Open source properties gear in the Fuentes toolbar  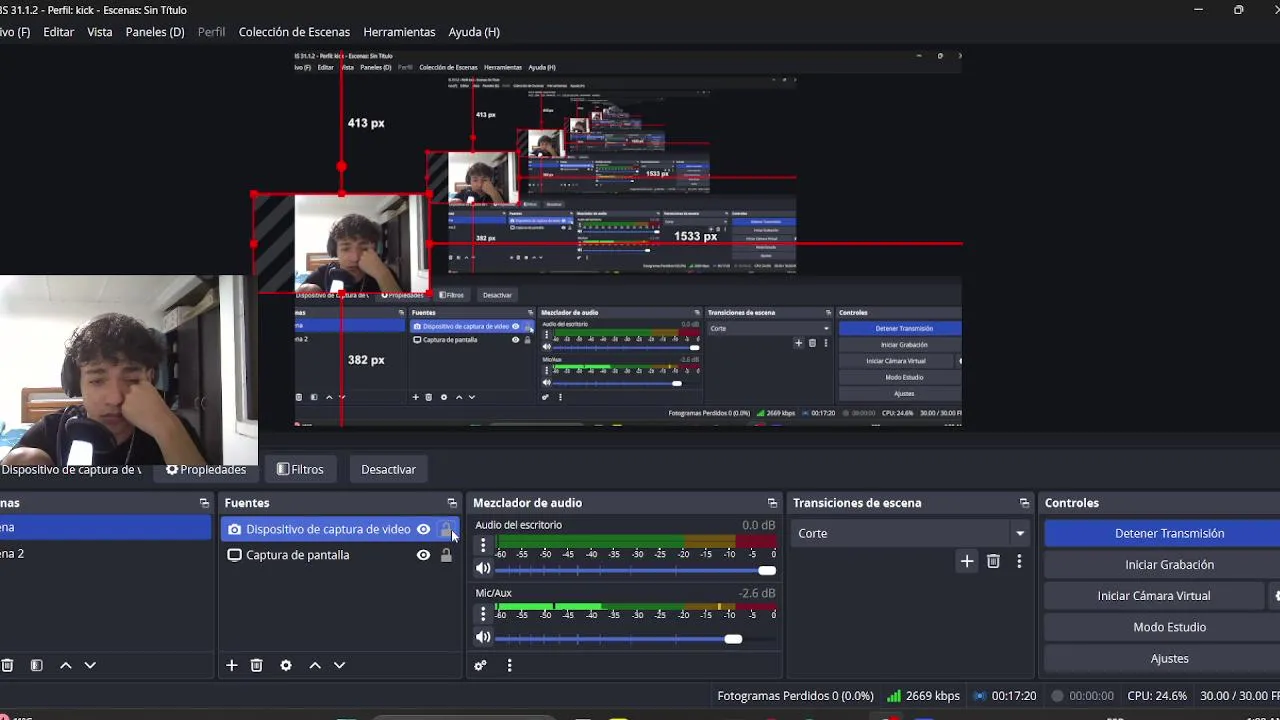[x=286, y=665]
